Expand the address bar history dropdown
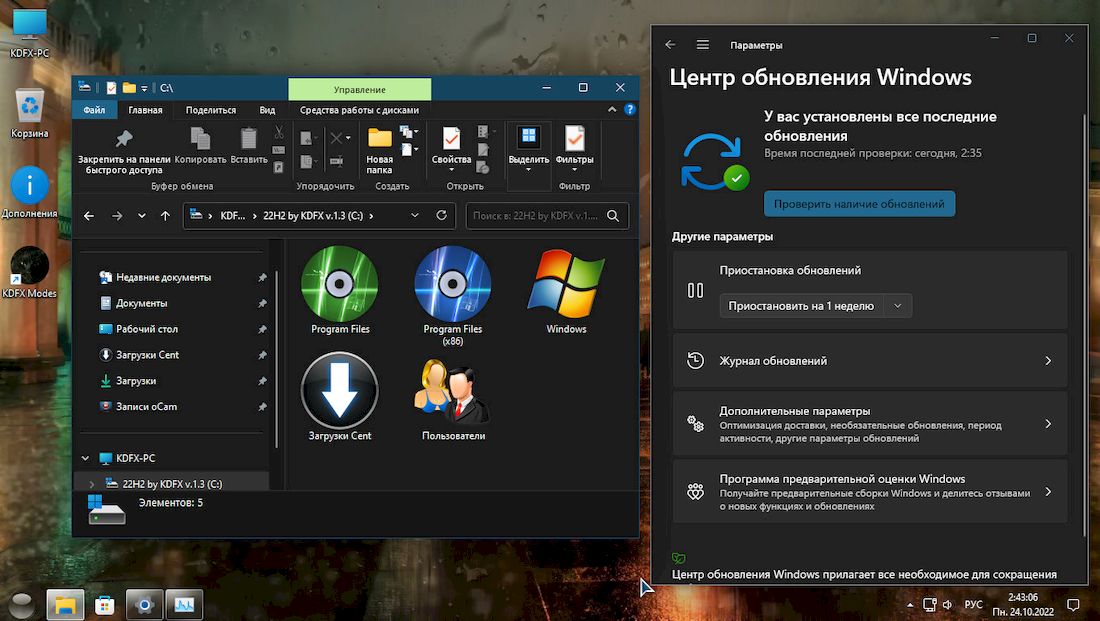The height and width of the screenshot is (621, 1100). pyautogui.click(x=415, y=215)
